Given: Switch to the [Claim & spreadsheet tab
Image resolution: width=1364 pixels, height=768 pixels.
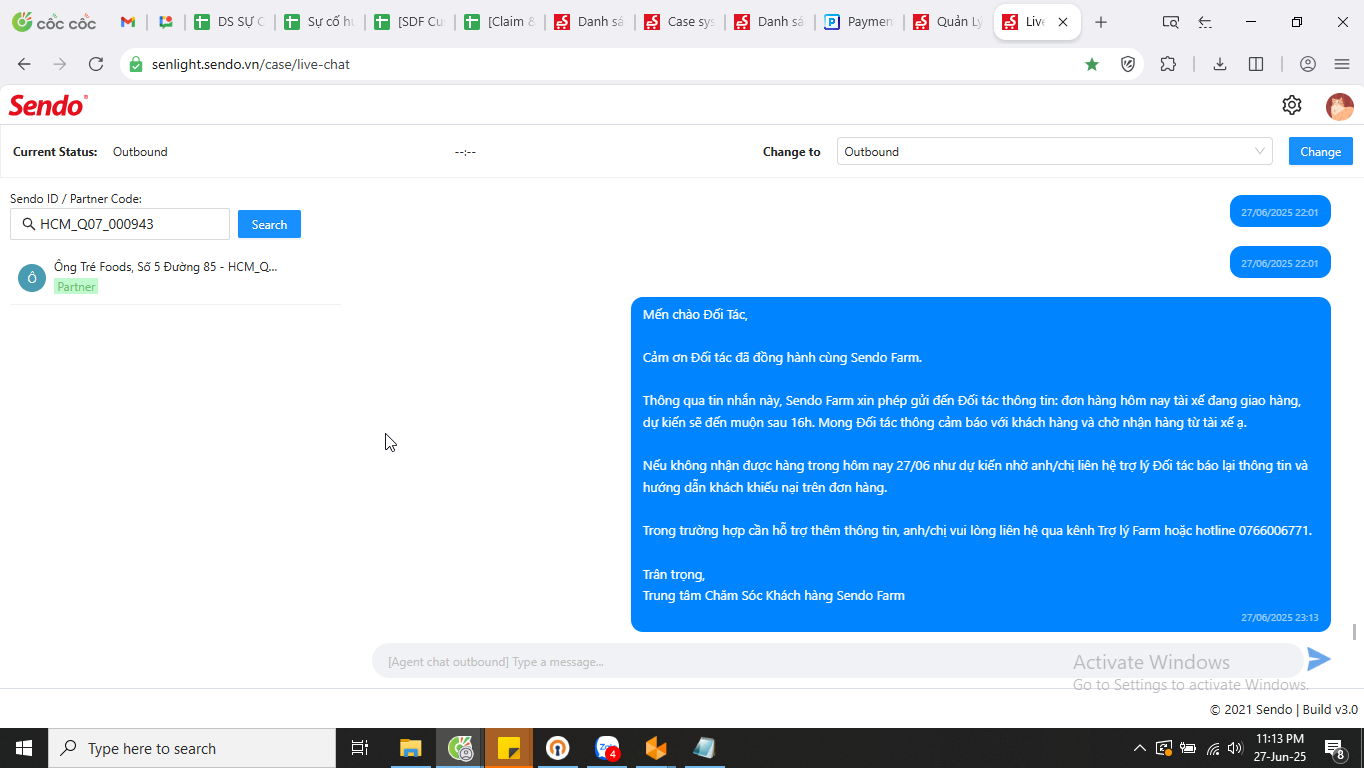Looking at the screenshot, I should [x=499, y=22].
